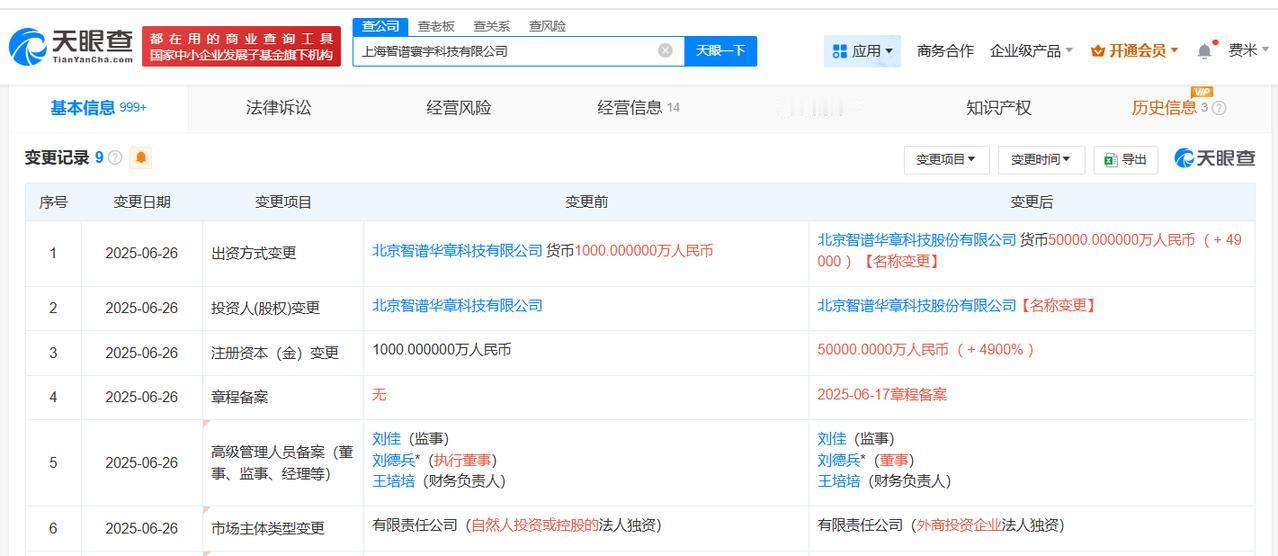The width and height of the screenshot is (1278, 556).
Task: Click 1000.000000万人民币 in row 3
Action: (441, 350)
